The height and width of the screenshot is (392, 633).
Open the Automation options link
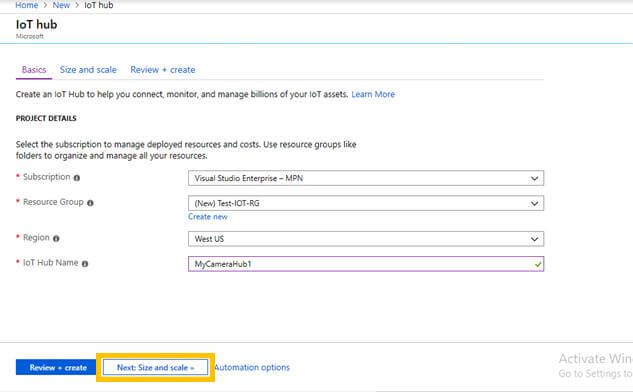point(252,367)
